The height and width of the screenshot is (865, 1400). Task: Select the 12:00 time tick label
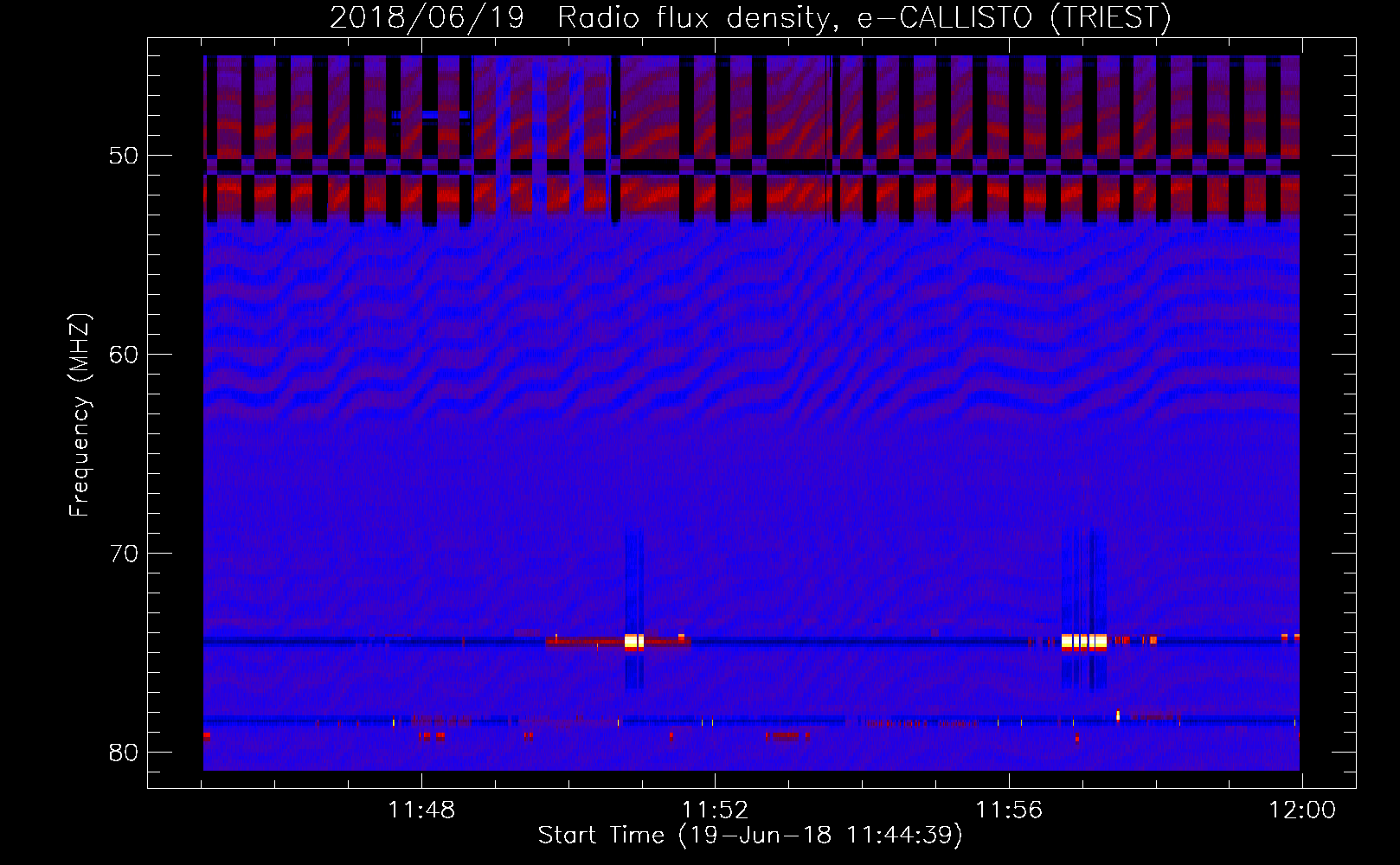(1302, 811)
